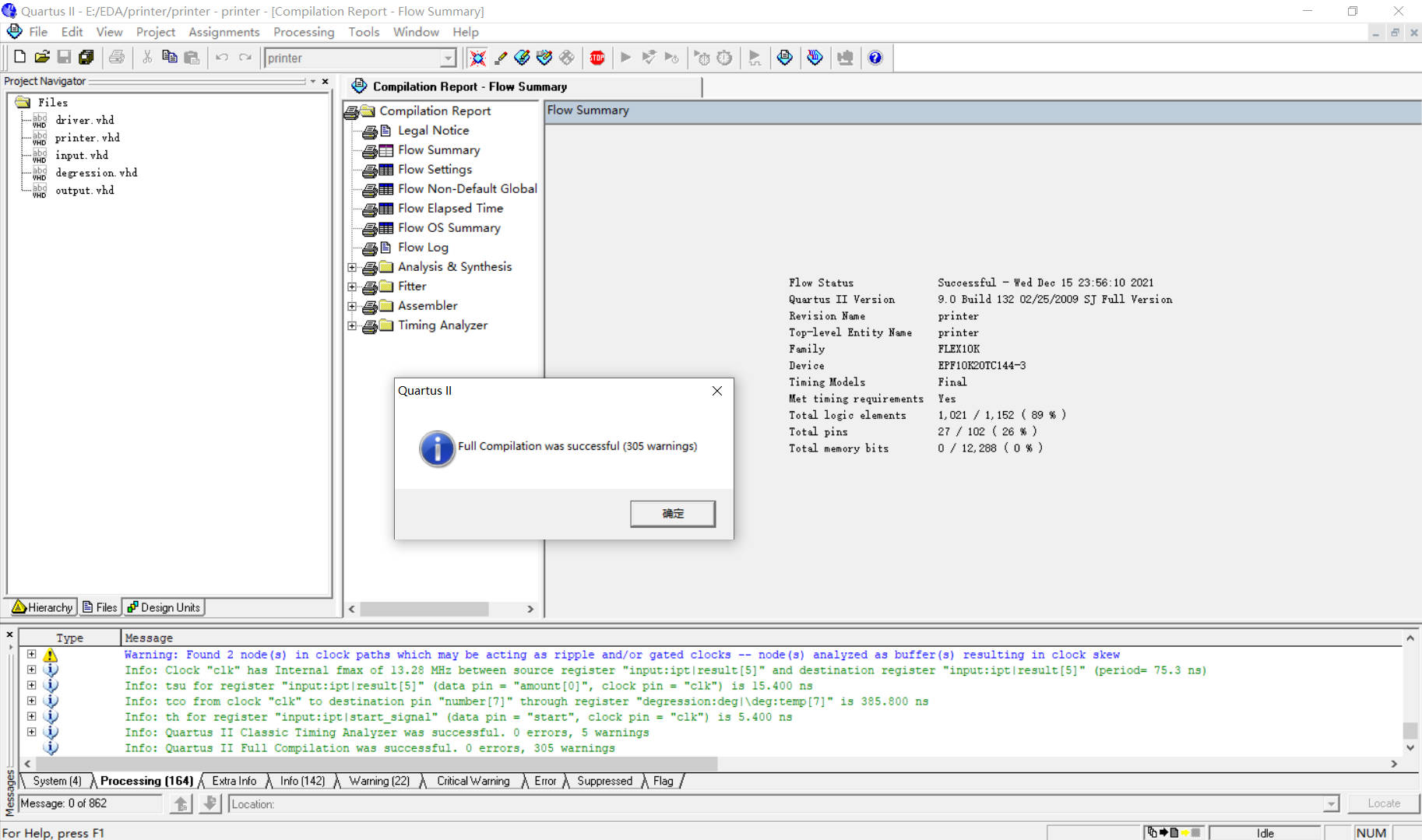The image size is (1422, 840).
Task: Click the Paste icon
Action: click(192, 57)
